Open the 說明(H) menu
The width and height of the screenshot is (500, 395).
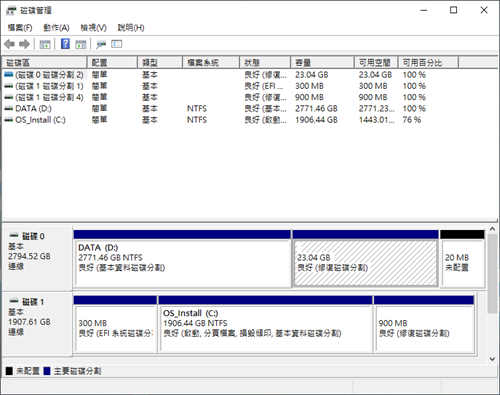(x=131, y=28)
